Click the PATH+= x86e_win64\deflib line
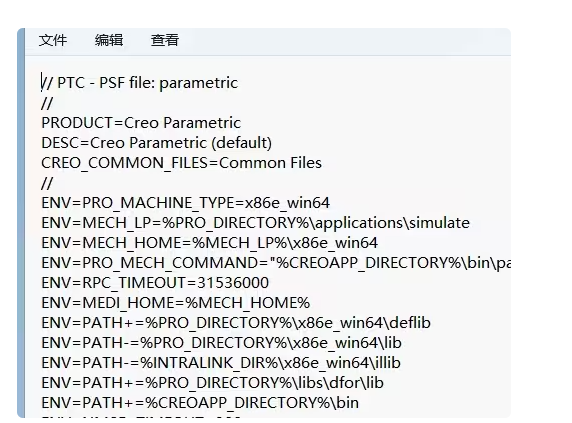This screenshot has height=423, width=572. 236,323
